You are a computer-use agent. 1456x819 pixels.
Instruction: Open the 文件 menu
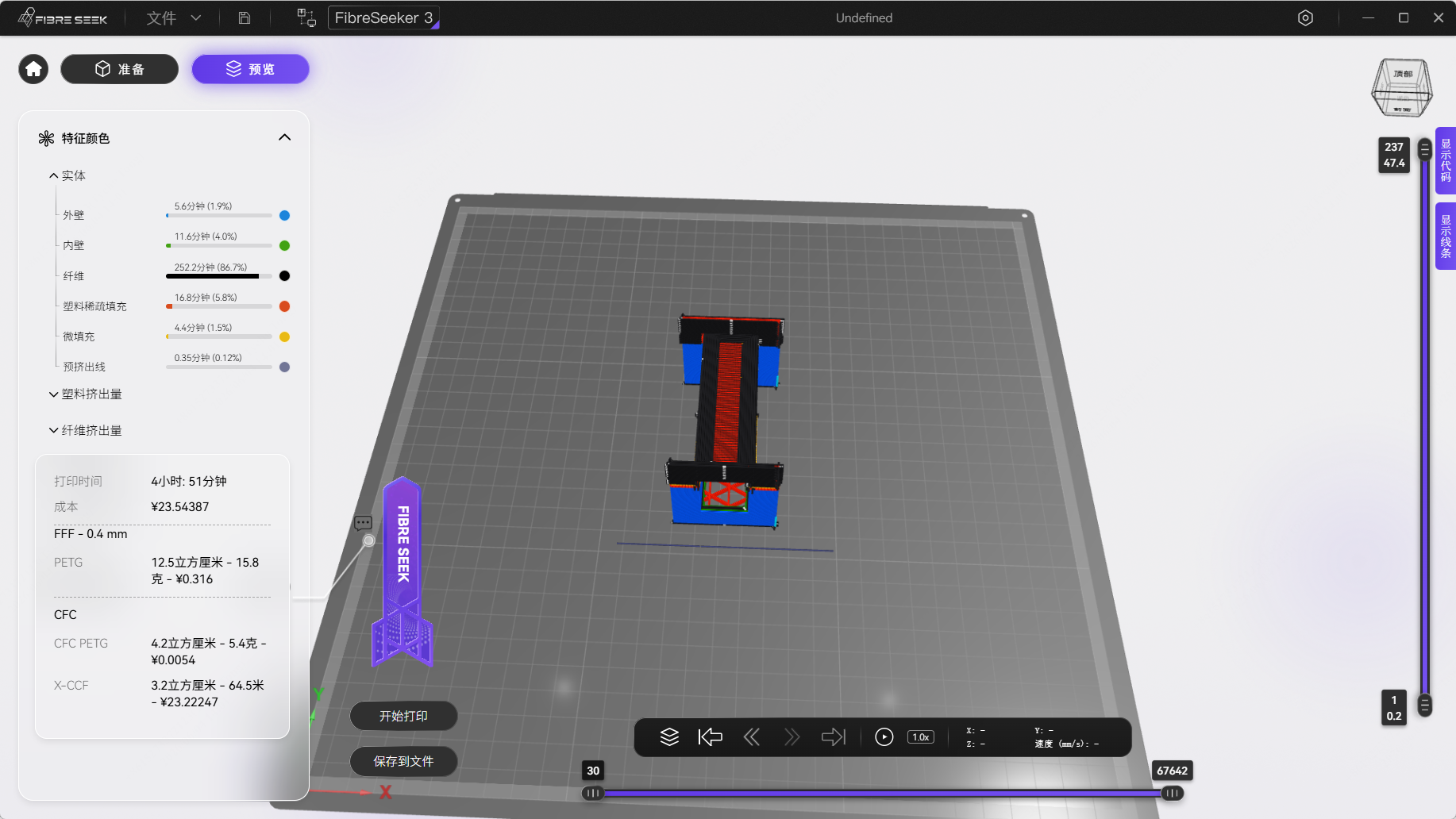[x=173, y=18]
